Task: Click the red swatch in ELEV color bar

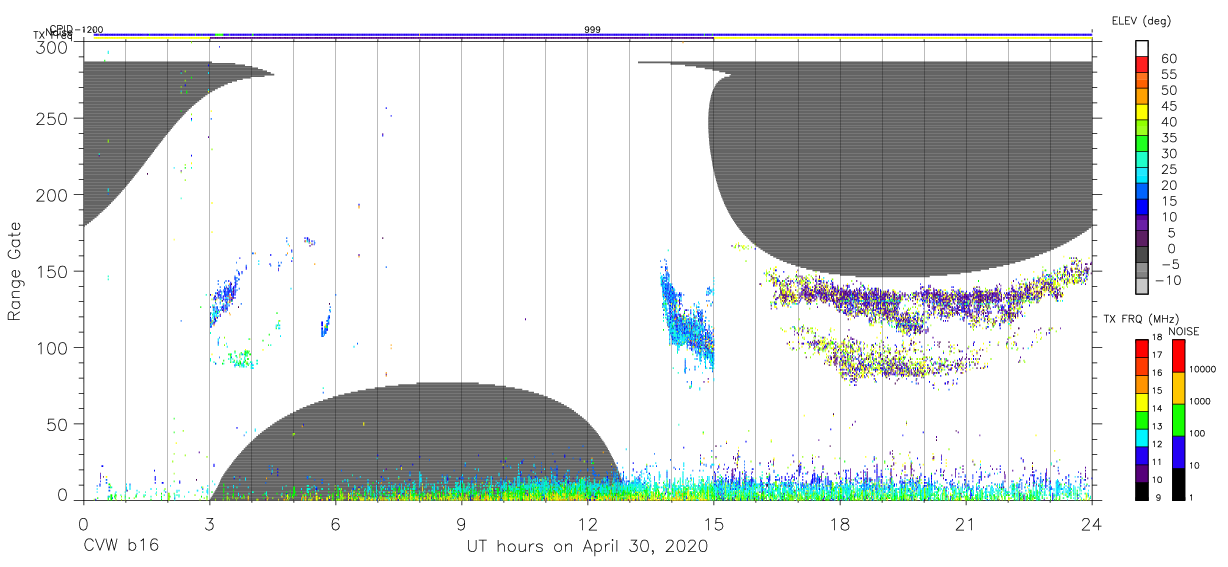Action: point(1143,62)
